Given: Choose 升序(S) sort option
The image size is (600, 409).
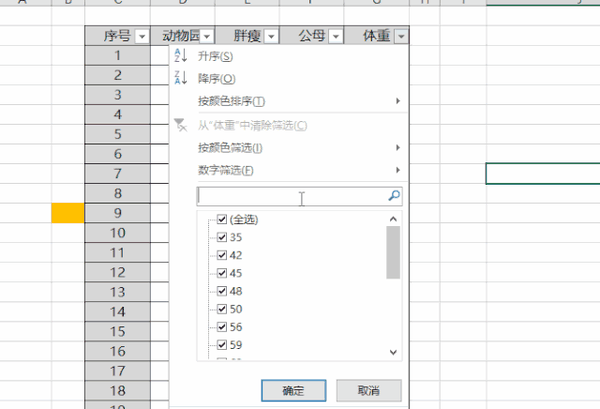Looking at the screenshot, I should tap(289, 56).
